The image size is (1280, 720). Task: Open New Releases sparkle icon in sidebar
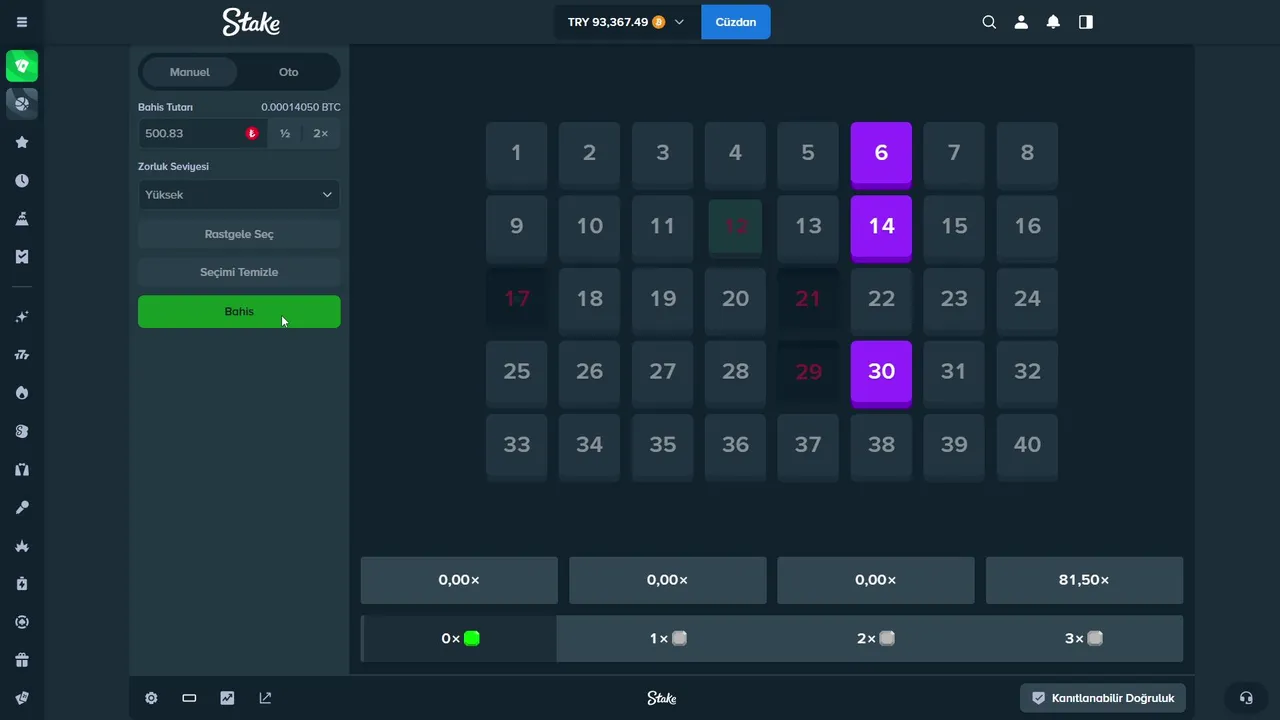point(22,317)
